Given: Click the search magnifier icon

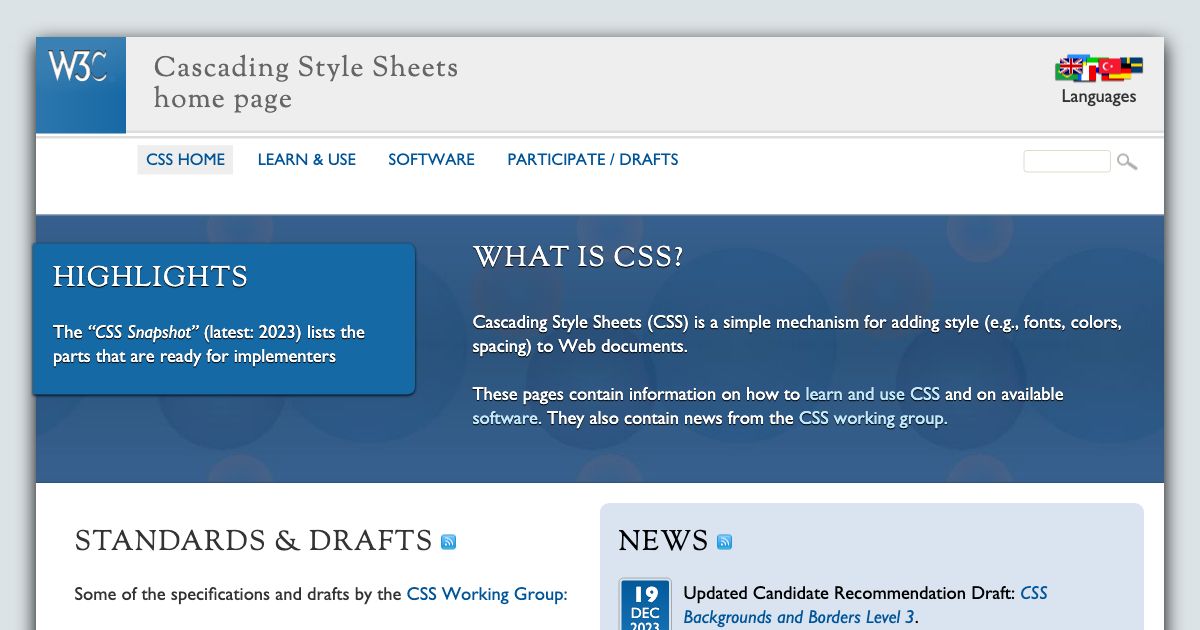Looking at the screenshot, I should click(1127, 161).
